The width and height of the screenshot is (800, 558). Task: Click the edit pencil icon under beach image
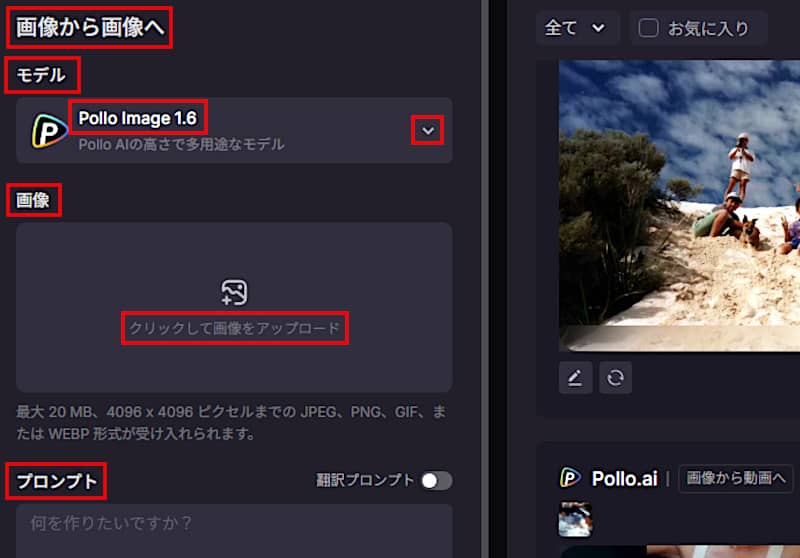(x=576, y=378)
